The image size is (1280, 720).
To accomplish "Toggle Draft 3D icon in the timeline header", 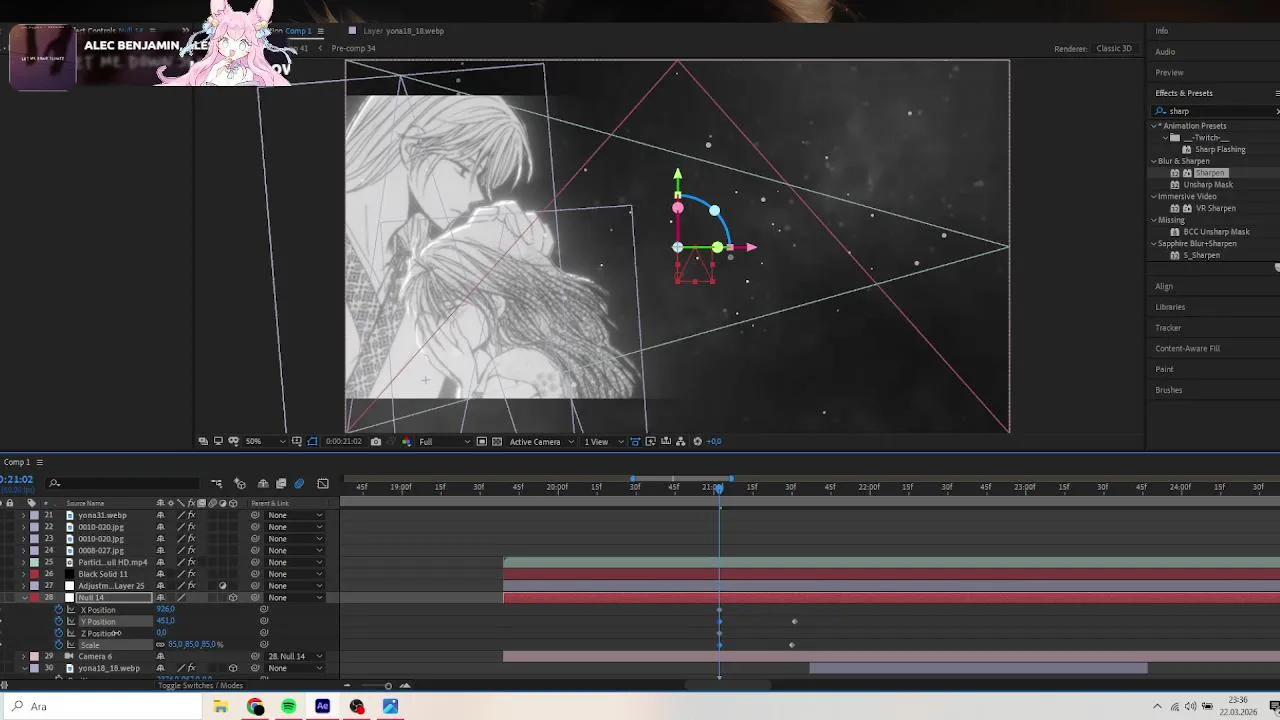I will click(240, 484).
